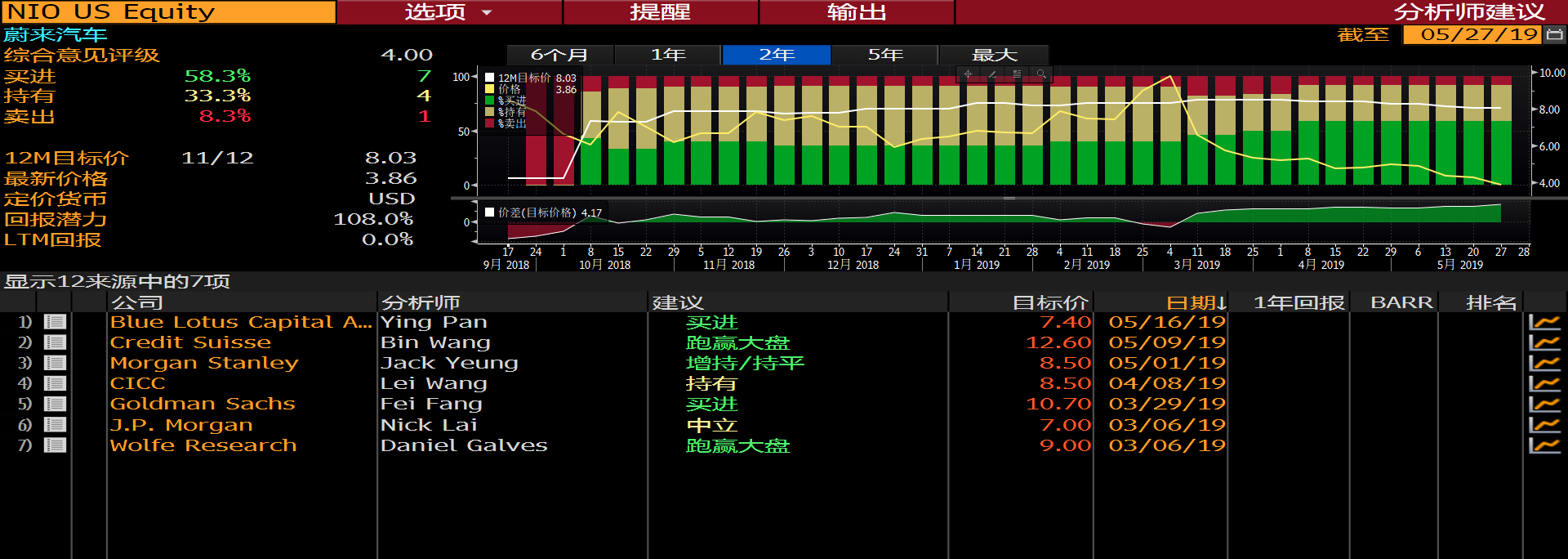Switch chart range to 1年
The height and width of the screenshot is (559, 1568).
(668, 55)
